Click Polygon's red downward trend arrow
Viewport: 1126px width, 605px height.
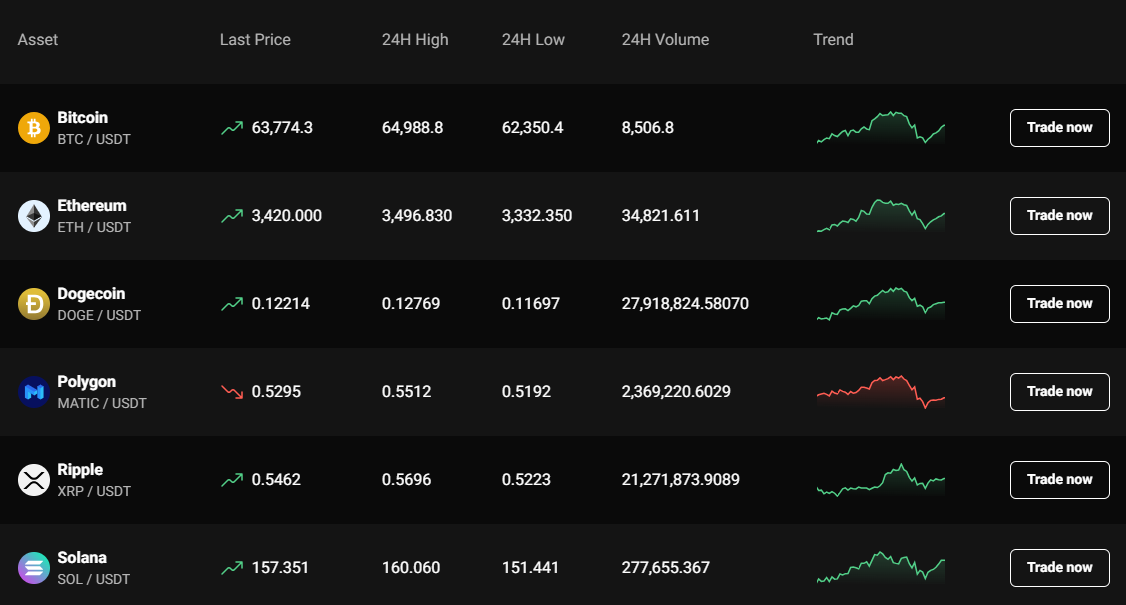click(234, 392)
